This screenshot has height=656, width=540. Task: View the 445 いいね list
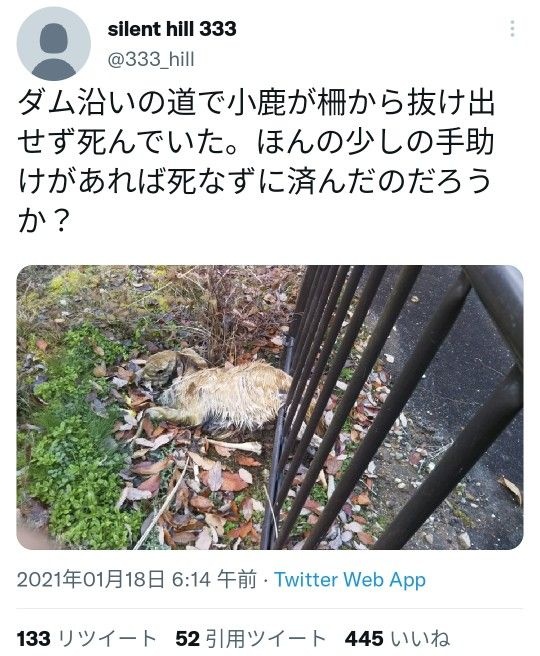point(397,639)
